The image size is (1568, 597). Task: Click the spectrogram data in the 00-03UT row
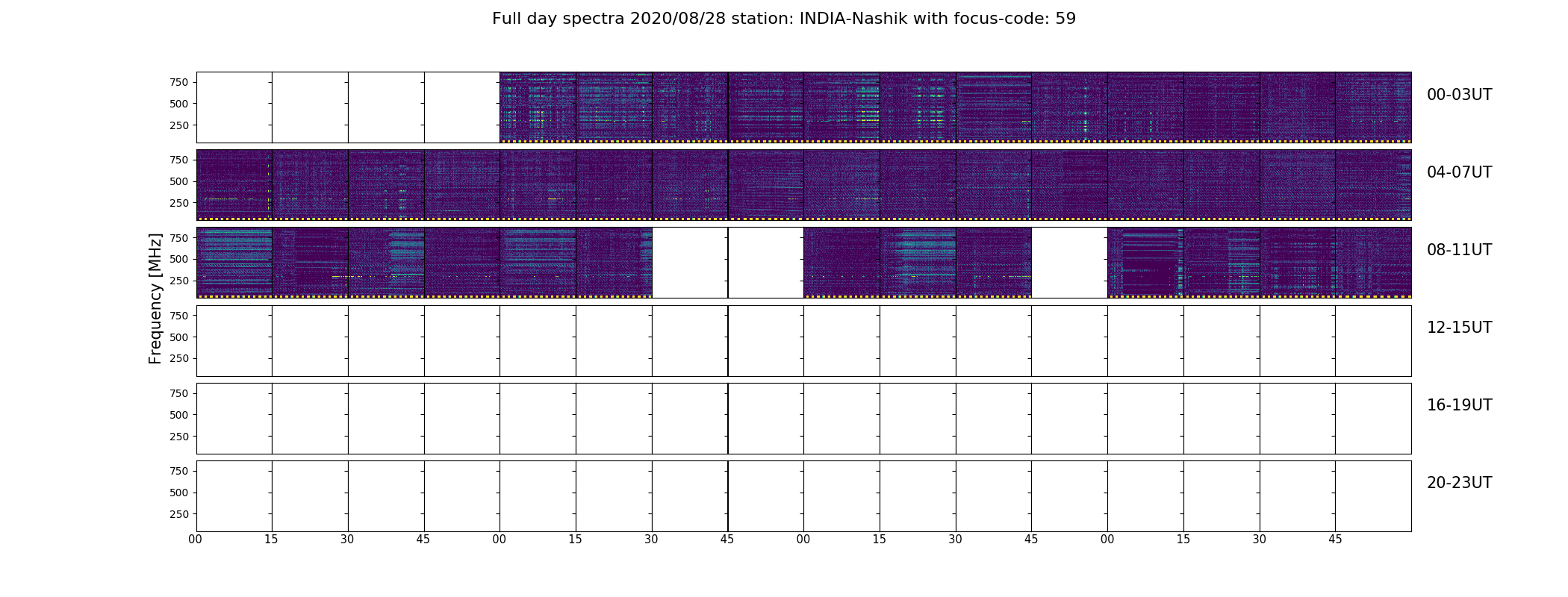pos(956,107)
